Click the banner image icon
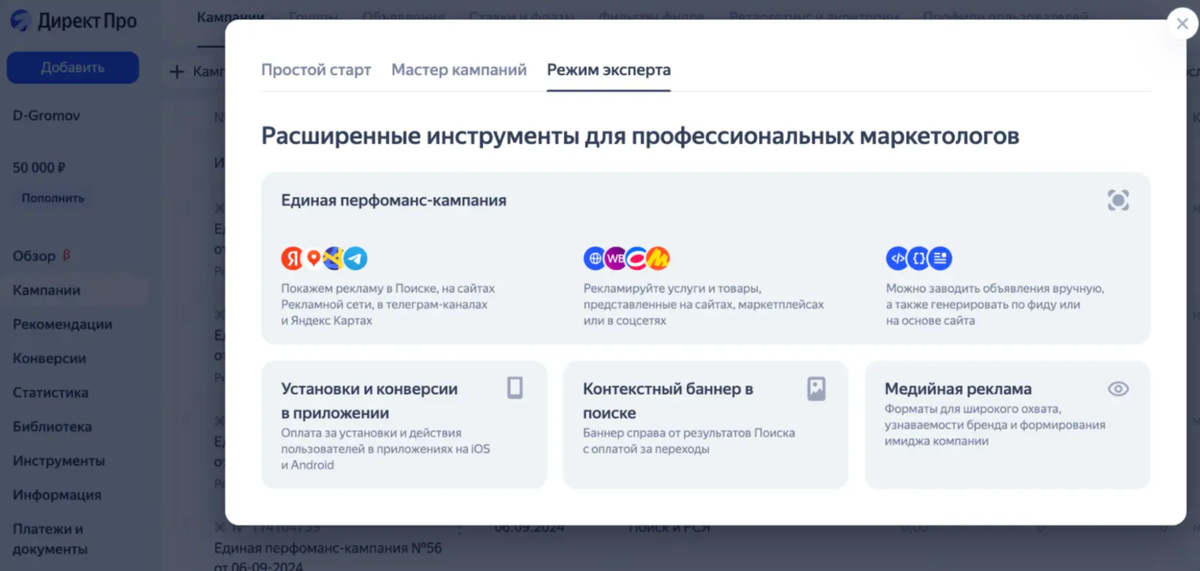This screenshot has width=1200, height=571. [x=816, y=388]
